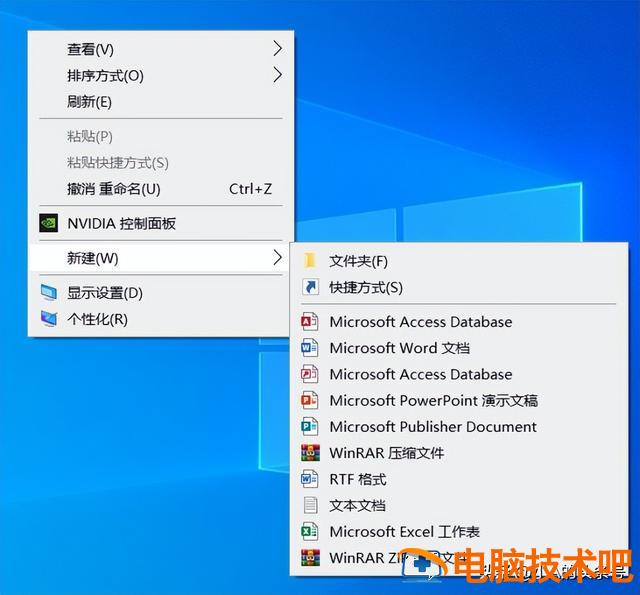Select Microsoft Publisher Document
Viewport: 640px width, 595px height.
(x=459, y=426)
